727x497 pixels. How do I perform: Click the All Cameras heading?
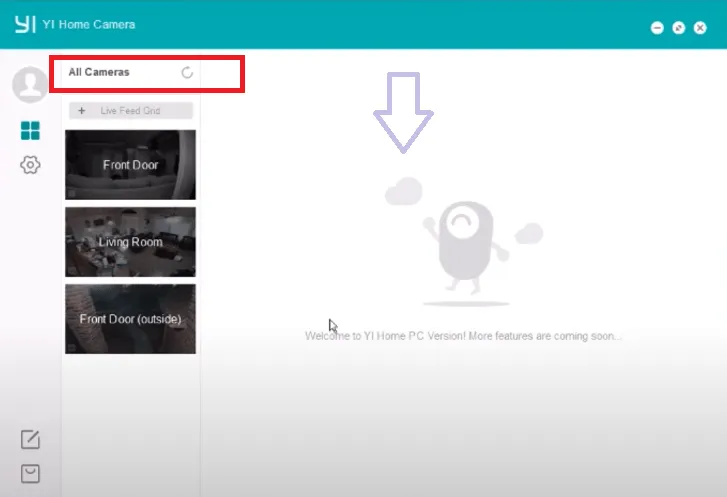[99, 72]
